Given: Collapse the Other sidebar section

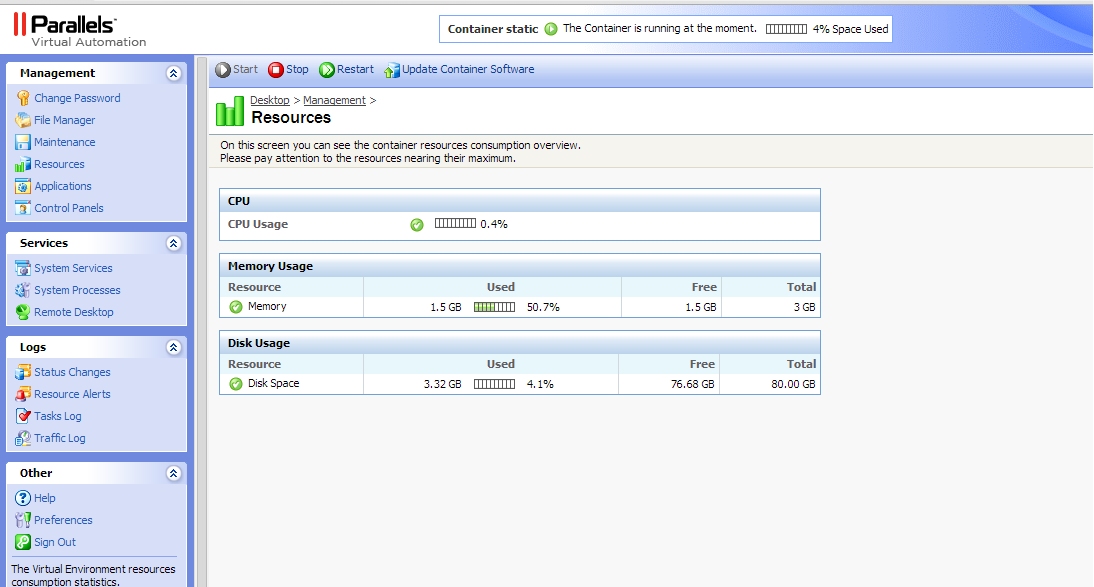Looking at the screenshot, I should [x=174, y=473].
